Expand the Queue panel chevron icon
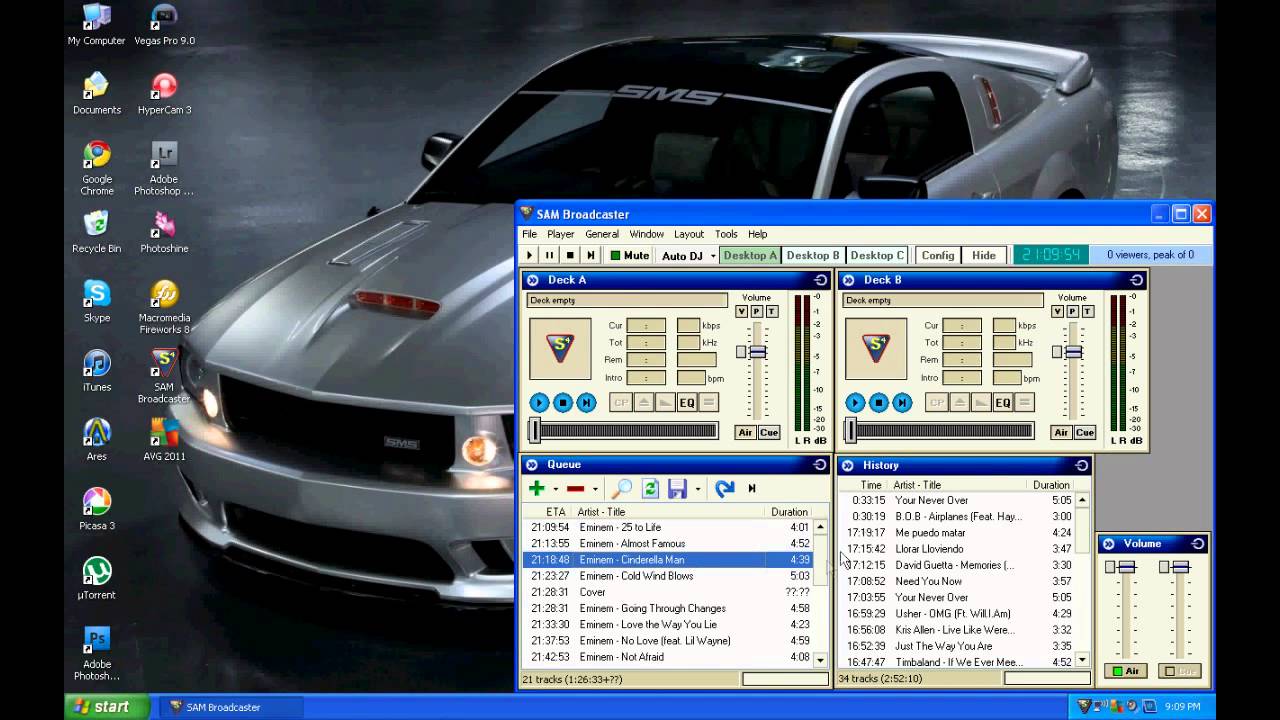The width and height of the screenshot is (1280, 720). (532, 465)
